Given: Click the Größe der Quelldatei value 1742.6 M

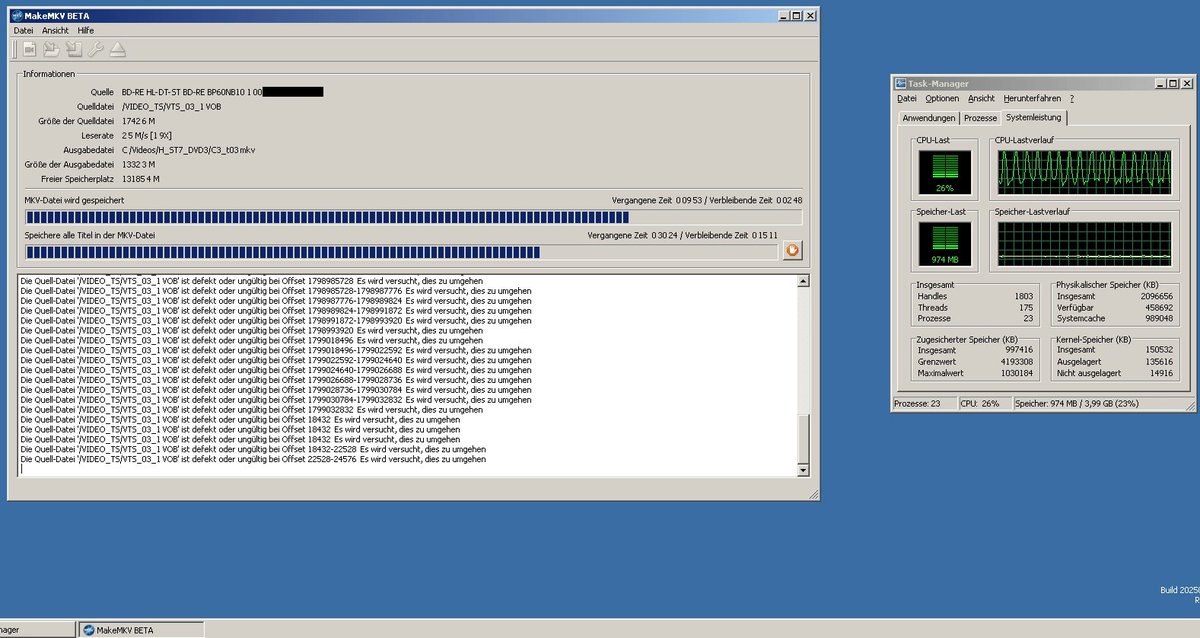Looking at the screenshot, I should coord(139,121).
